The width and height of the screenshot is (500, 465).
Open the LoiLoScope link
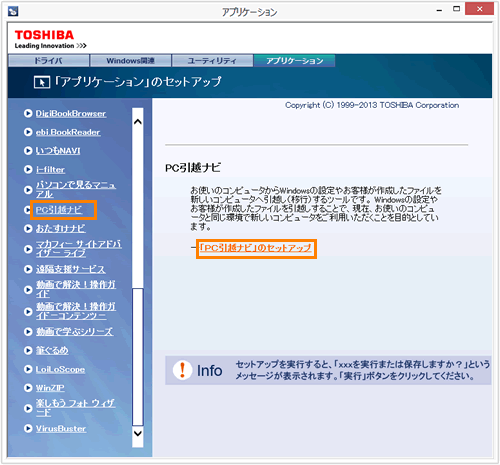point(60,369)
